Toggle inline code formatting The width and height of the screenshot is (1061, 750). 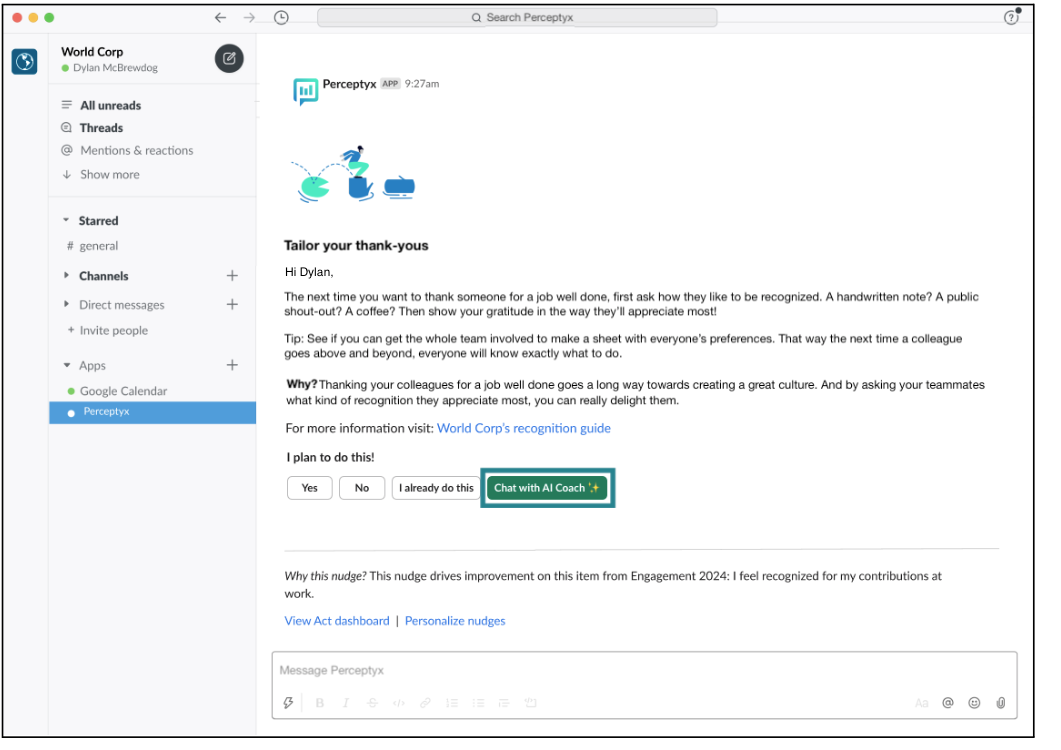tap(399, 703)
